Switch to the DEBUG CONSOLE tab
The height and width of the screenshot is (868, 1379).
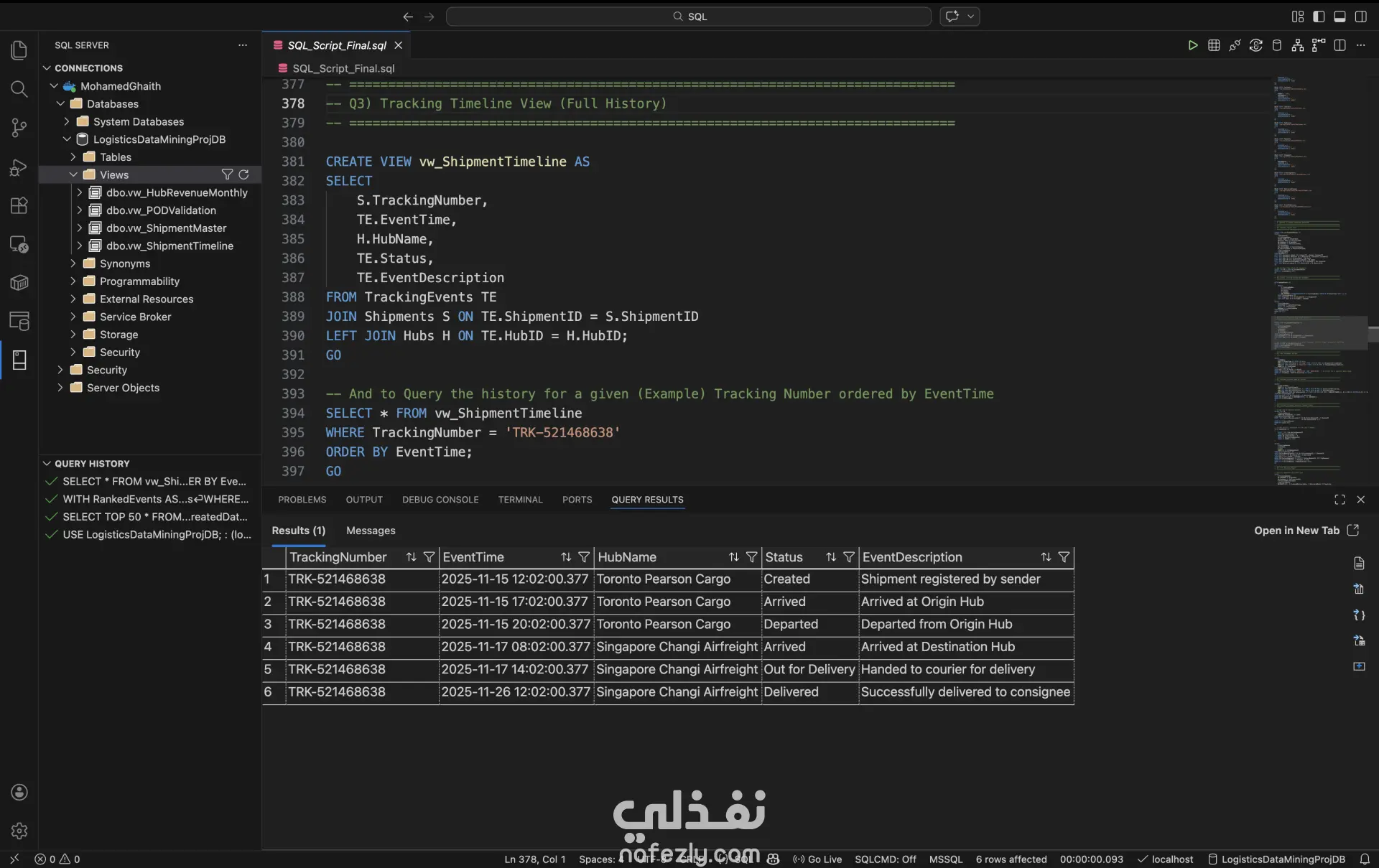[440, 500]
